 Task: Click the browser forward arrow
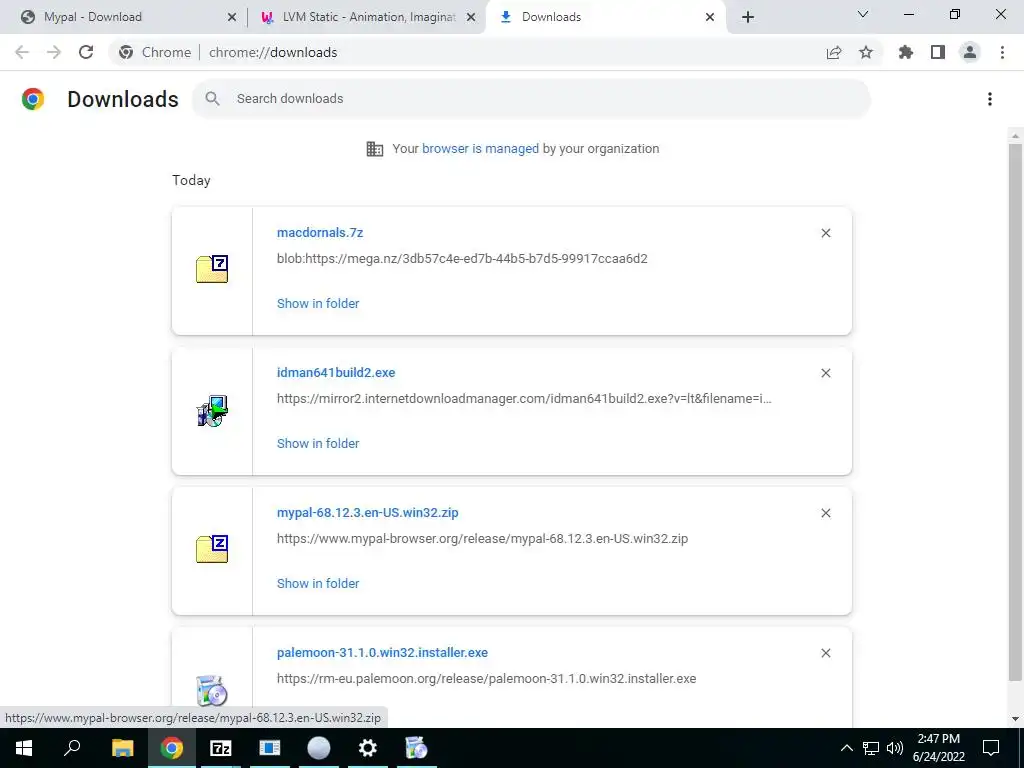[54, 52]
